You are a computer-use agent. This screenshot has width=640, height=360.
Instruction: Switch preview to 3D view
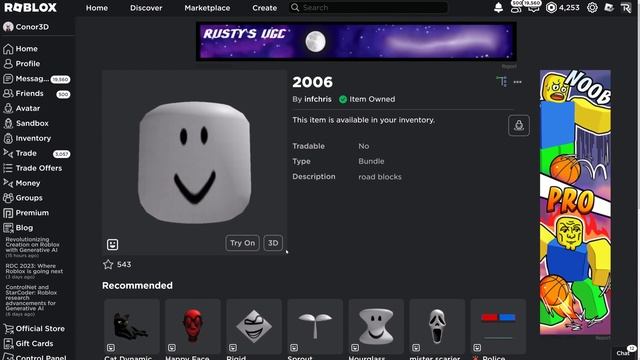point(273,243)
